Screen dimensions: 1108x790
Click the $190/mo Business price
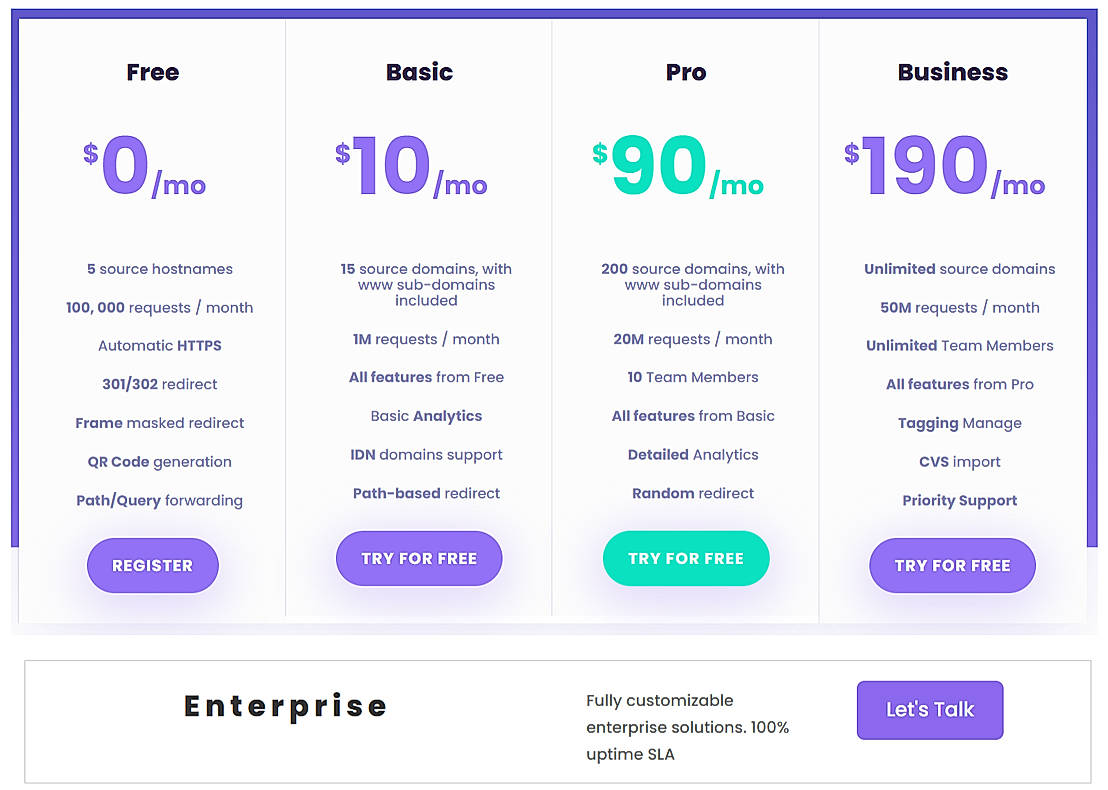click(944, 167)
